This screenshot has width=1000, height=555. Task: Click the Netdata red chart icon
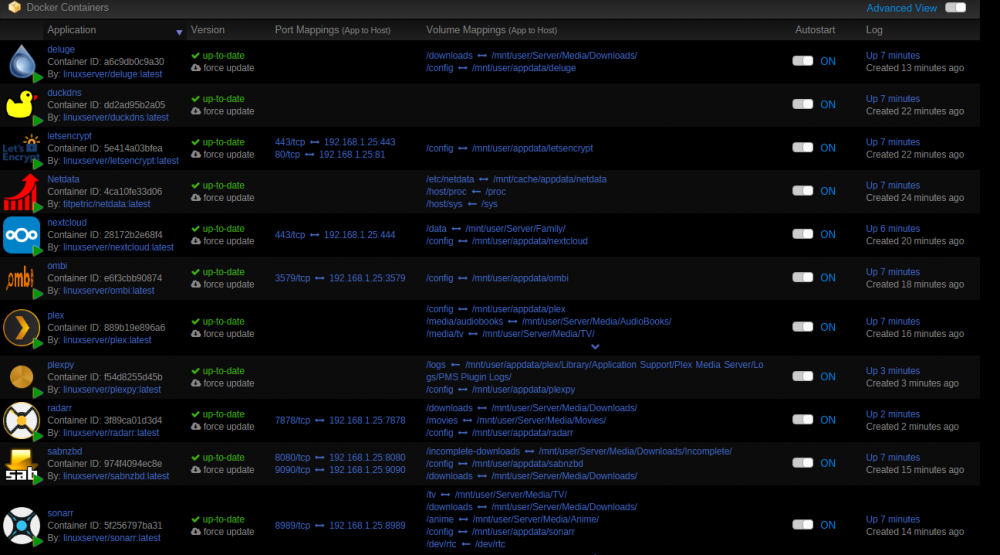point(20,192)
